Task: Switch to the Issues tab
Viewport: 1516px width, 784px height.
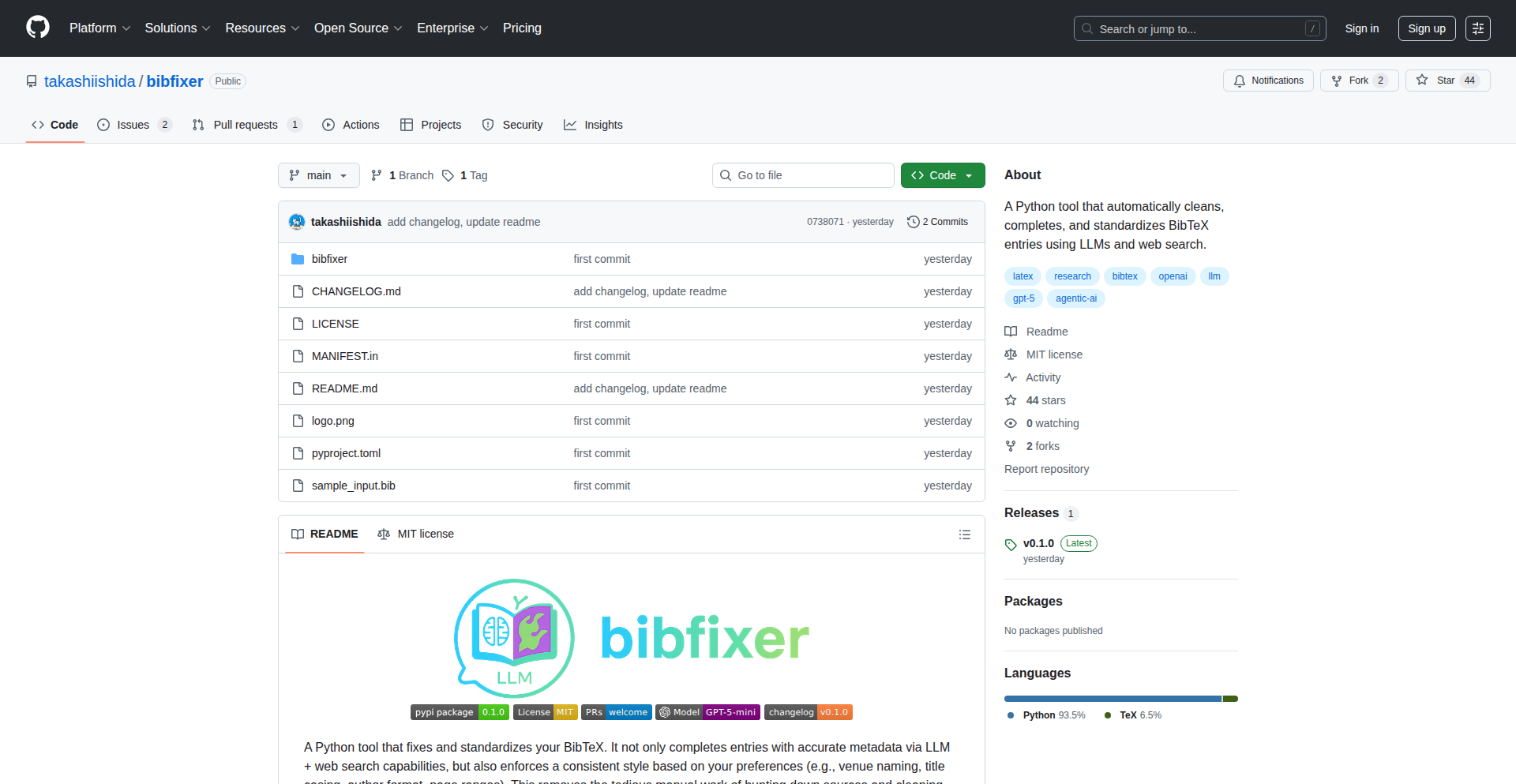Action: 134,125
